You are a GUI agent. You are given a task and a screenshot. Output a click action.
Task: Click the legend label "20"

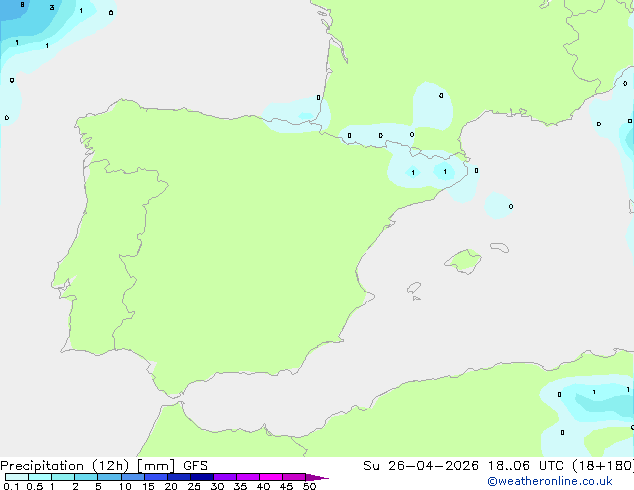point(171,486)
